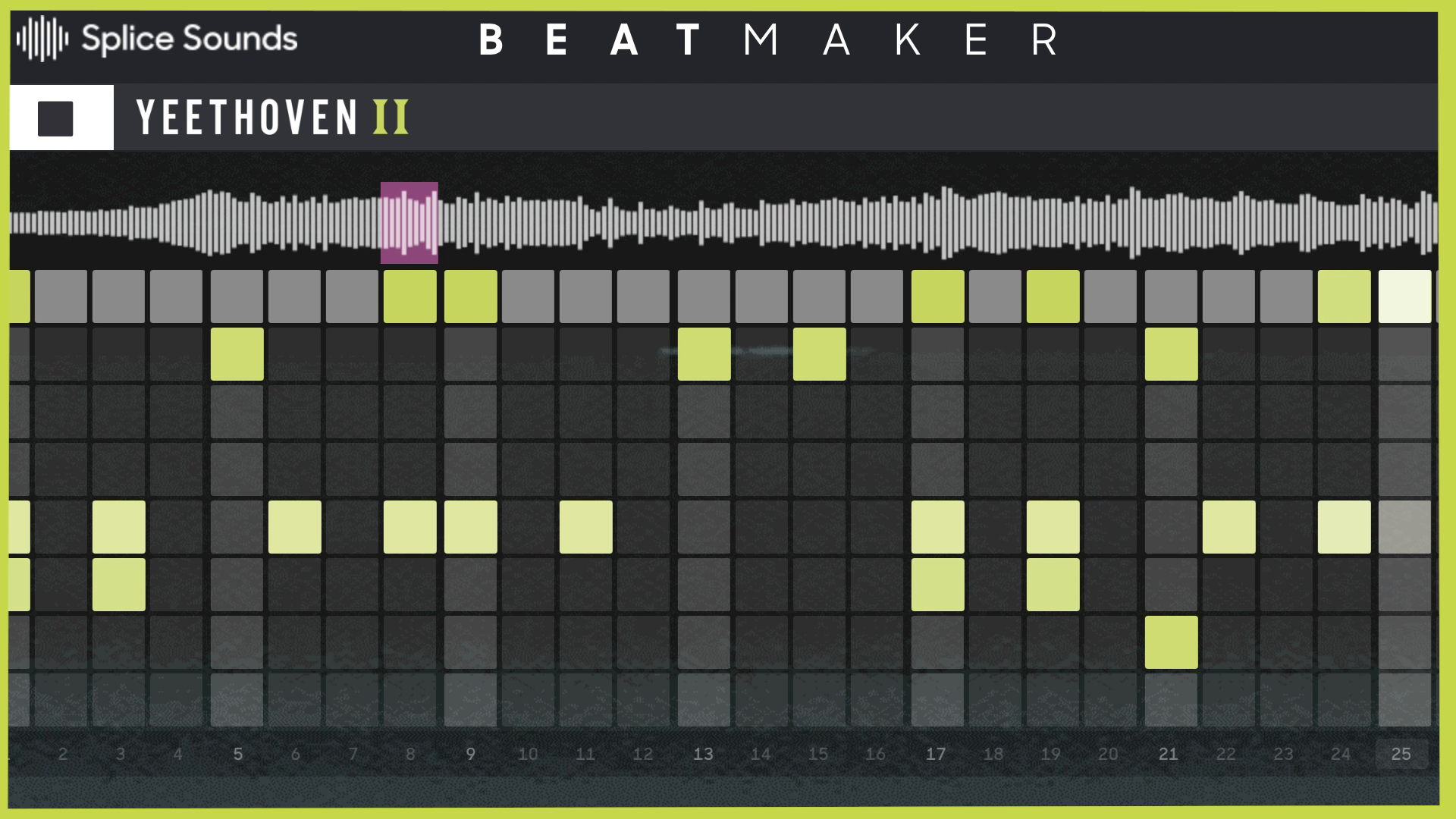Enable the fourth row pad at step 17
Viewport: 1456px width, 819px height.
click(x=938, y=469)
